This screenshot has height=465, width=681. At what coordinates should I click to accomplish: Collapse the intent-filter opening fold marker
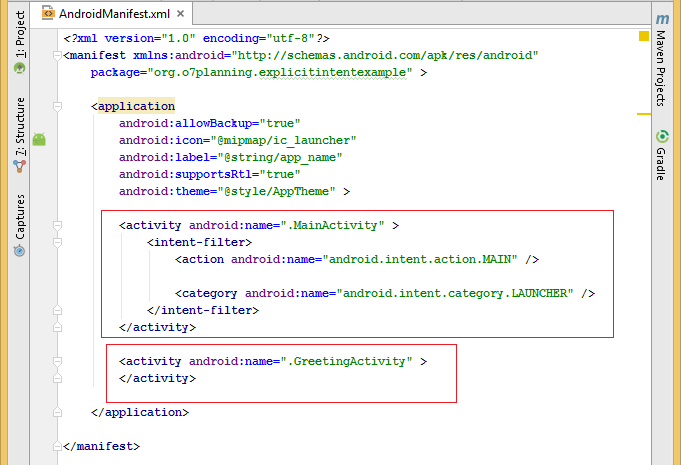pos(57,242)
